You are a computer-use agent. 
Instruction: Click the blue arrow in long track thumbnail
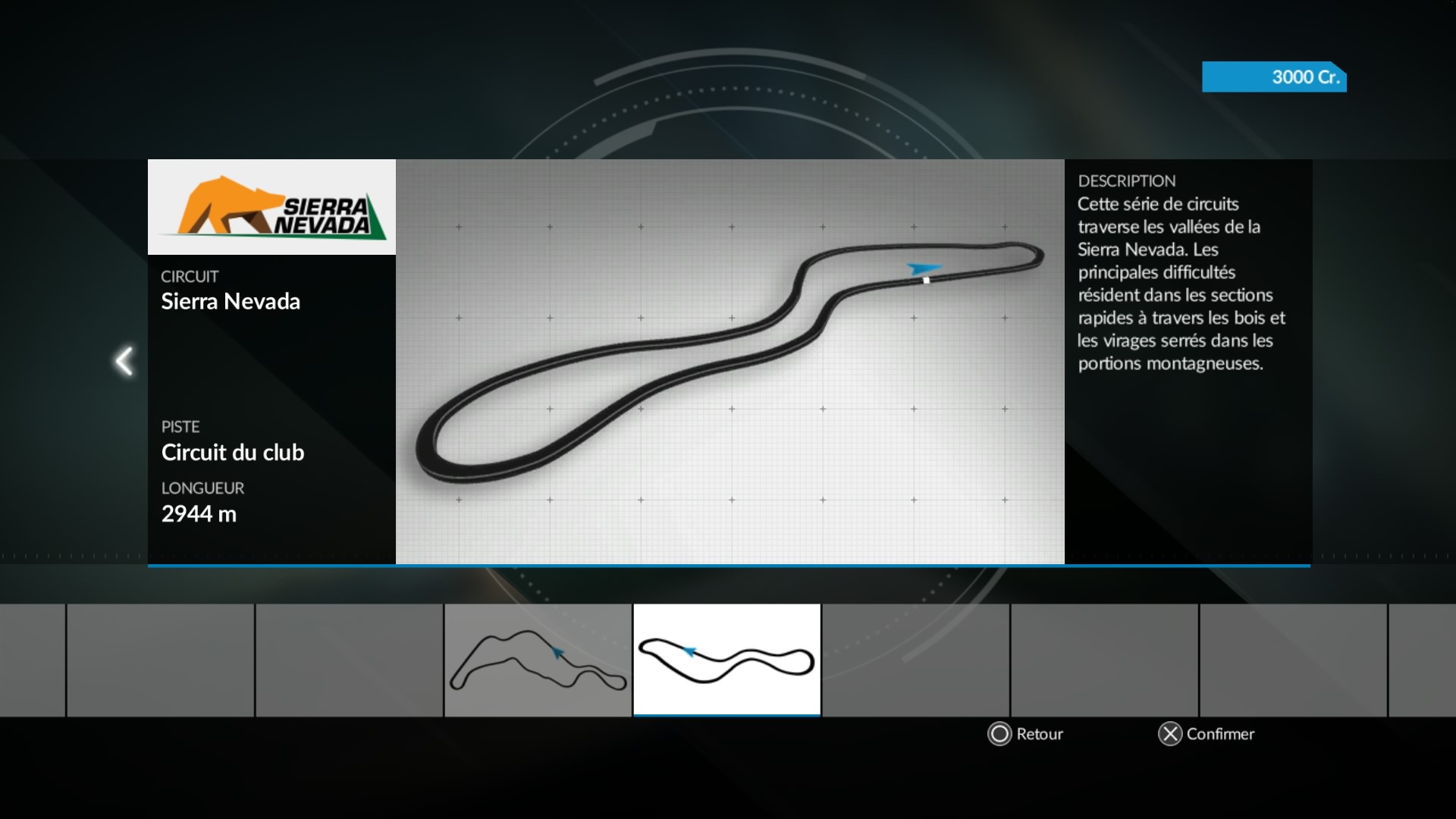click(x=558, y=652)
